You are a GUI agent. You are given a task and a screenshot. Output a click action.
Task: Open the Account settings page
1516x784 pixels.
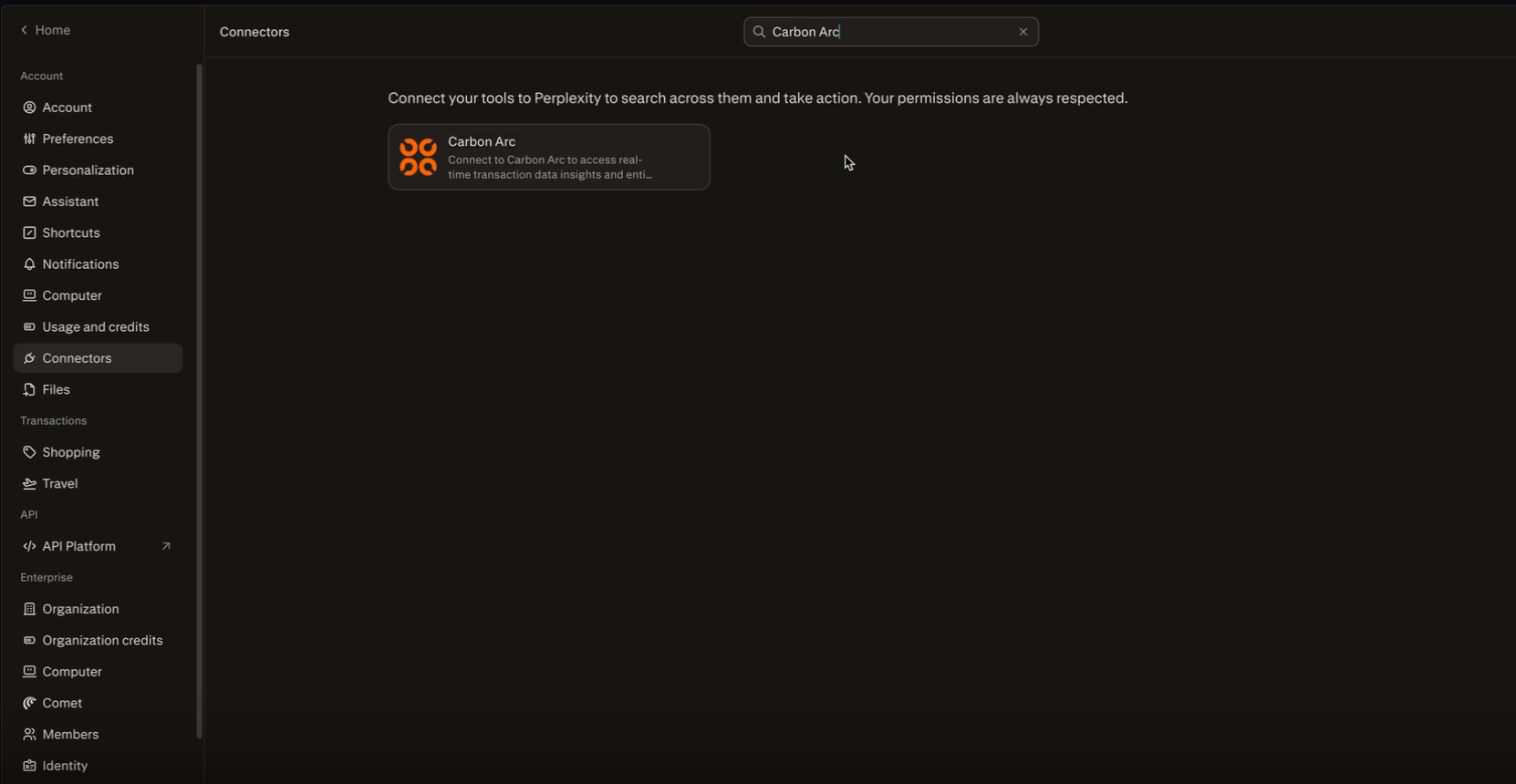point(98,108)
